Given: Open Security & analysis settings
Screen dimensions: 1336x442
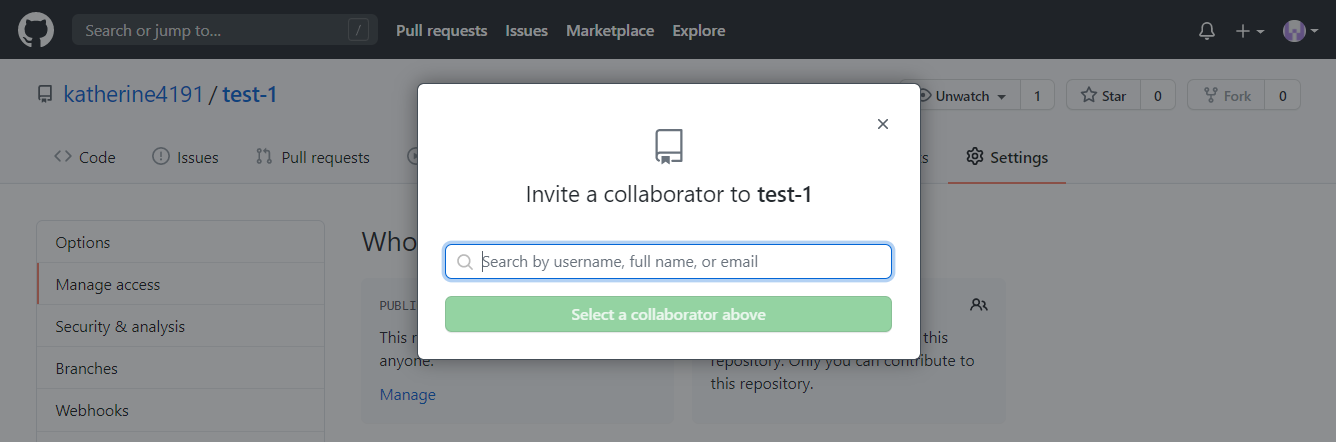Looking at the screenshot, I should click(x=180, y=326).
